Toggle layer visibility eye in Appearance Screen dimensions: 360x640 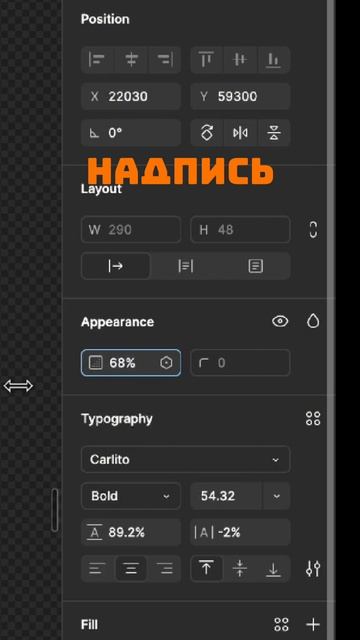point(280,322)
